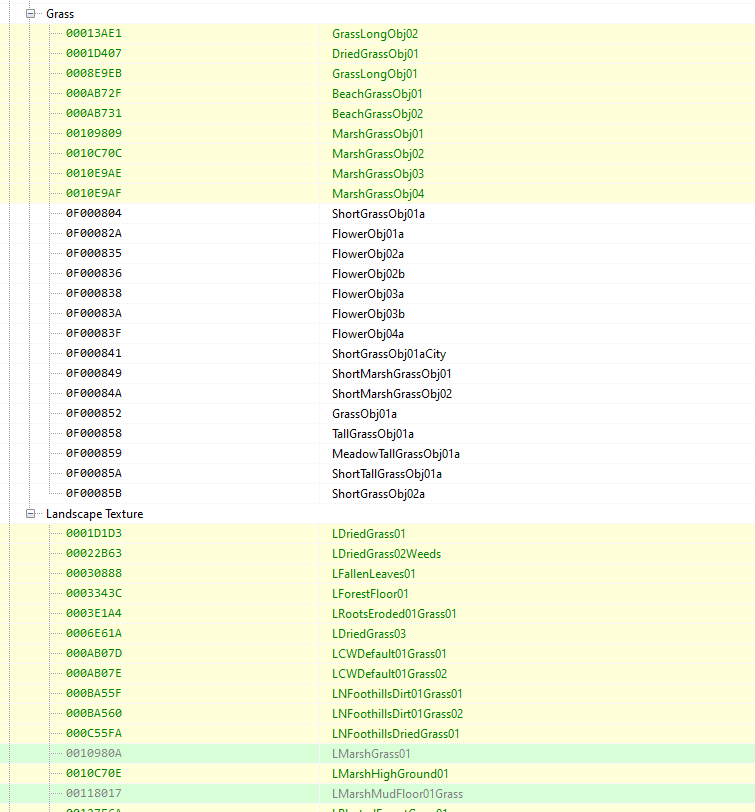
Task: Select form ID 000AB731
Action: pos(94,113)
